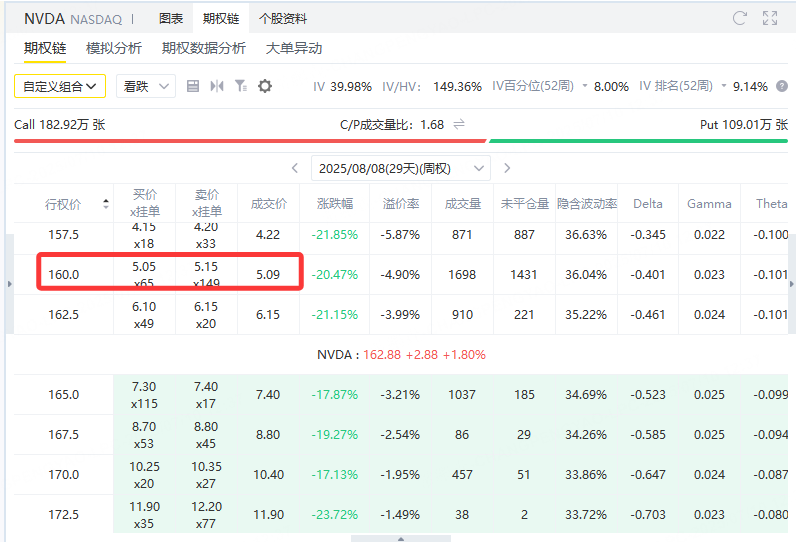
Task: Sort by strike price arrows
Action: pos(106,204)
